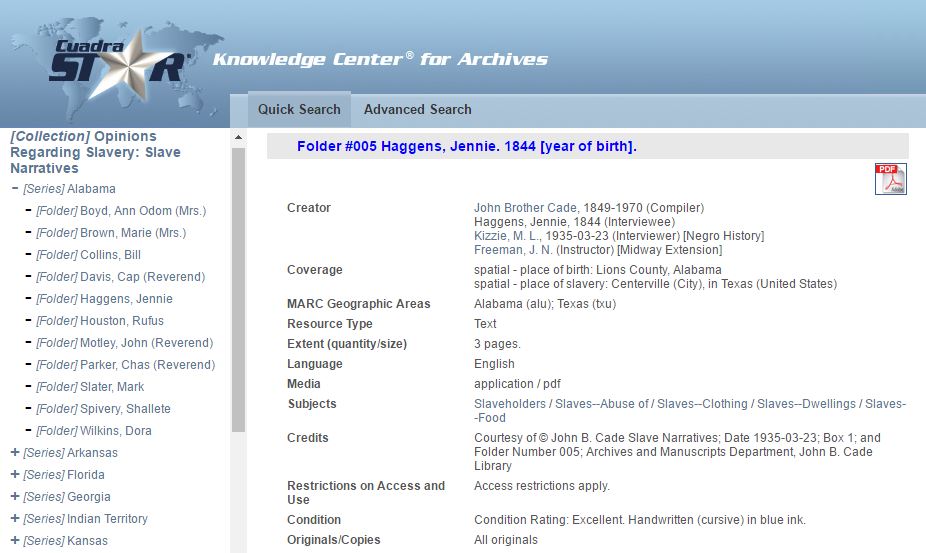
Task: Select the Georgia series label
Action: [x=67, y=497]
